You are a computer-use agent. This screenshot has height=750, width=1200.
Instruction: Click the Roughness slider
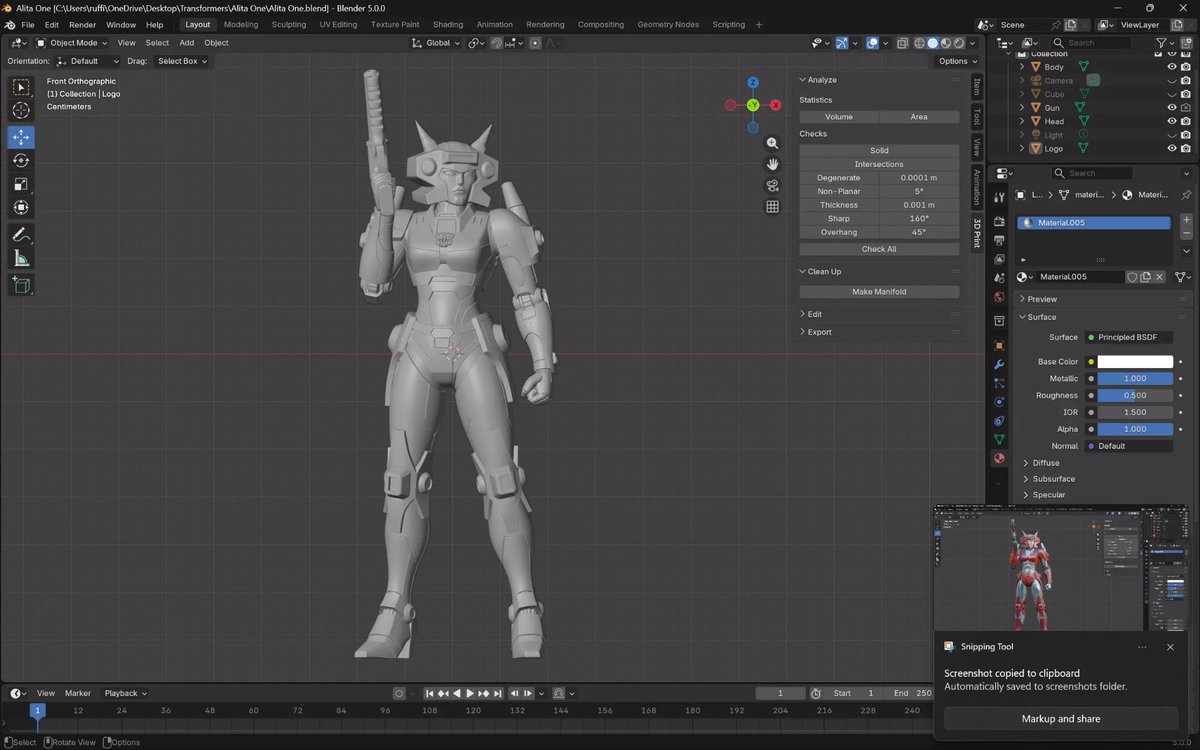click(1135, 395)
